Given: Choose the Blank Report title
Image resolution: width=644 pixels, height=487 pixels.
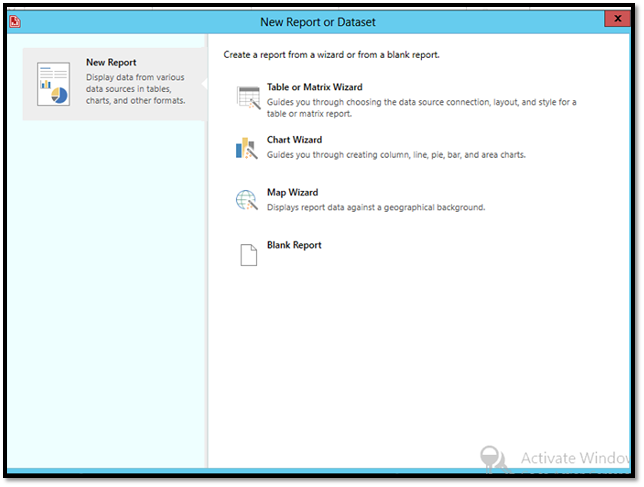Looking at the screenshot, I should click(x=294, y=245).
